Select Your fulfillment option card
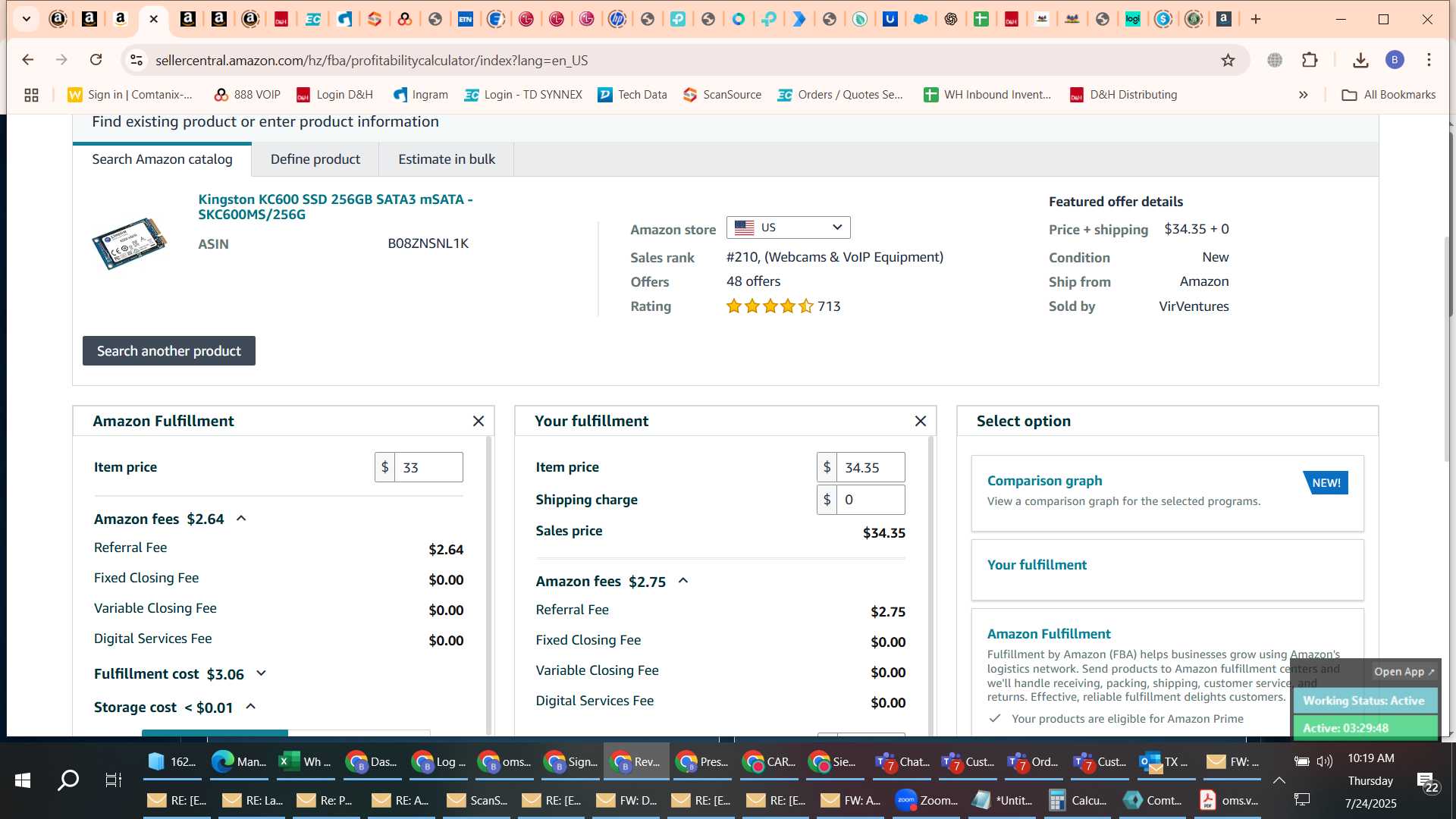The height and width of the screenshot is (819, 1456). tap(1167, 570)
